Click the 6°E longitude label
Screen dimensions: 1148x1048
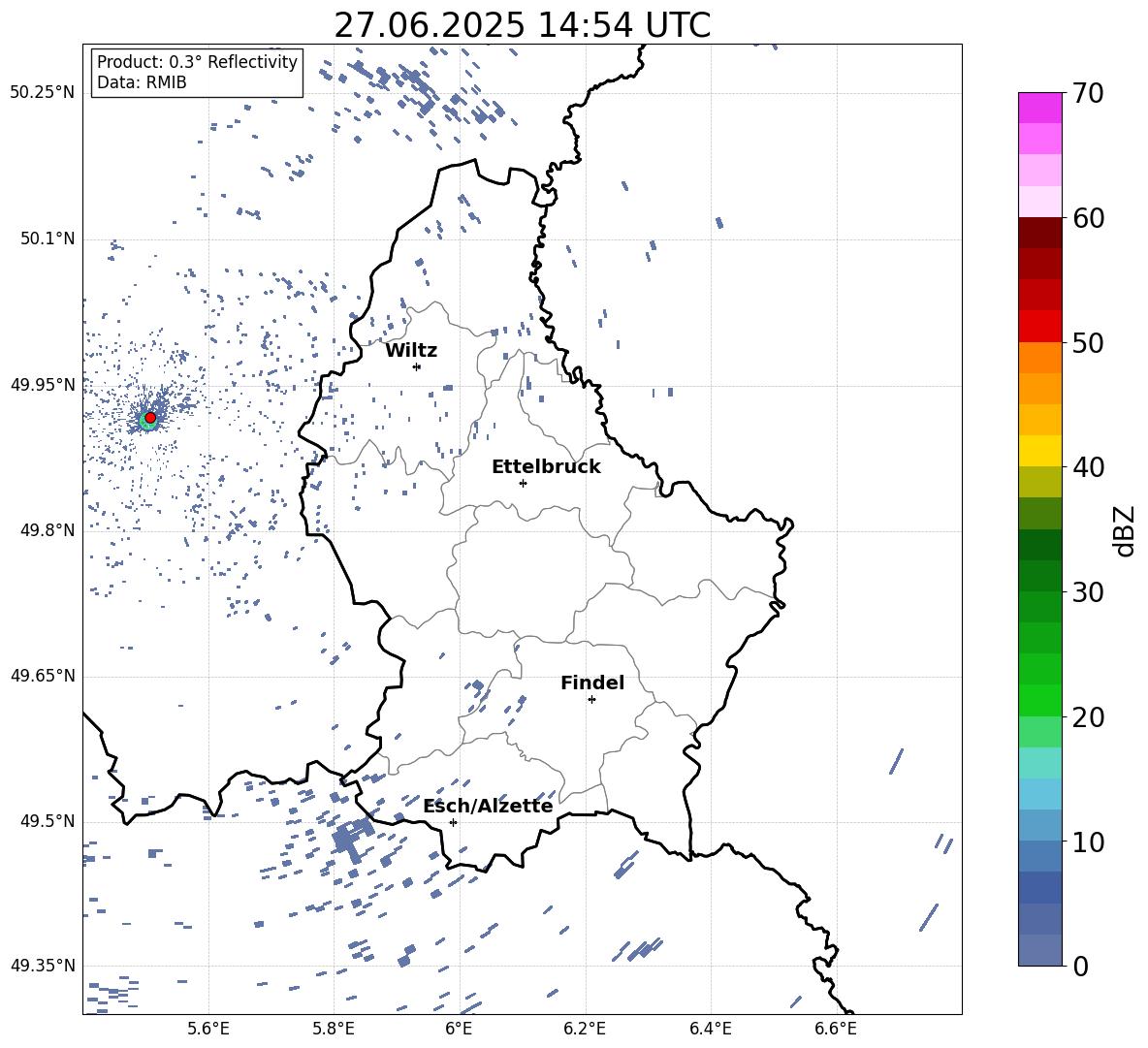coord(459,1029)
